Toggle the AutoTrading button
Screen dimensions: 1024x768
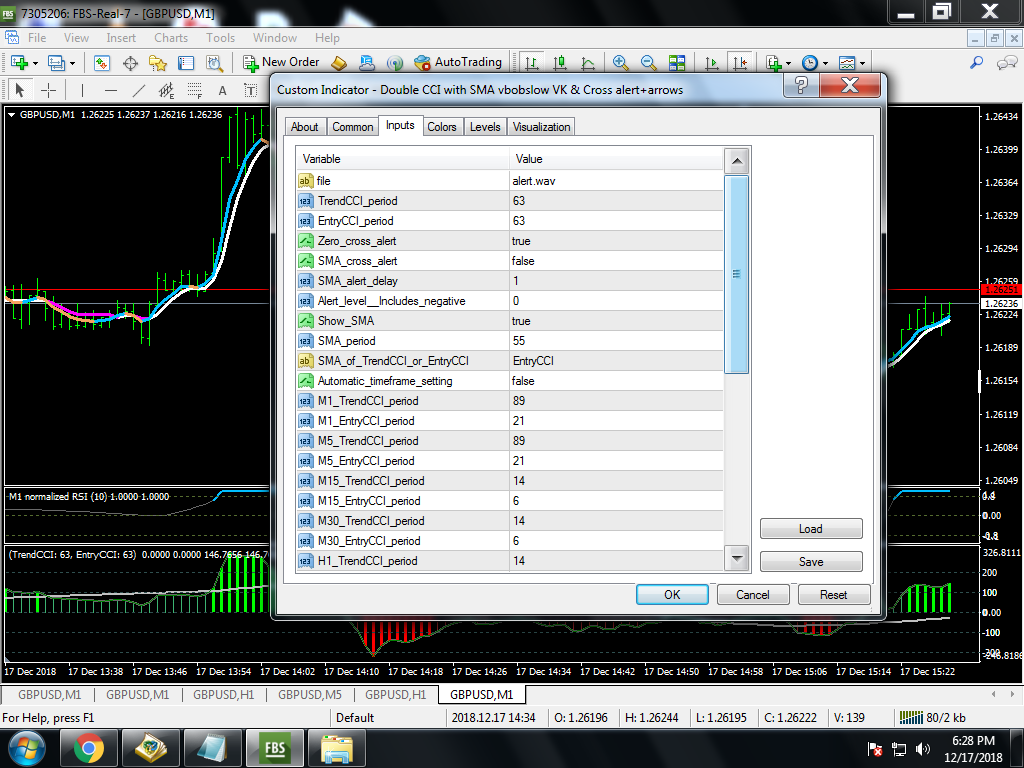click(458, 63)
